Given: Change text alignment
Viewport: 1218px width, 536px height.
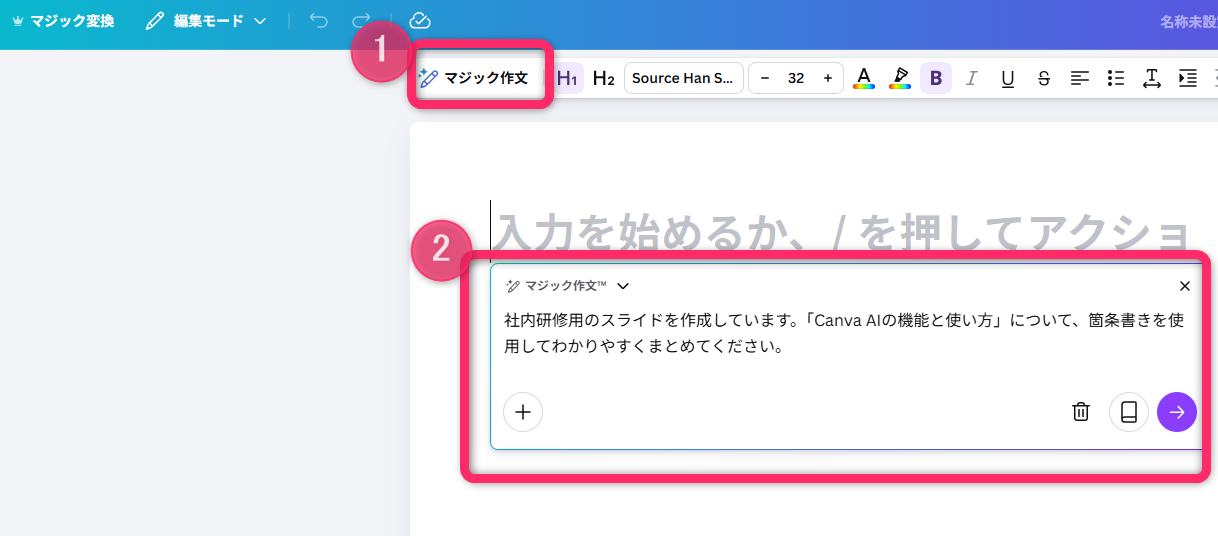Looking at the screenshot, I should click(1080, 78).
